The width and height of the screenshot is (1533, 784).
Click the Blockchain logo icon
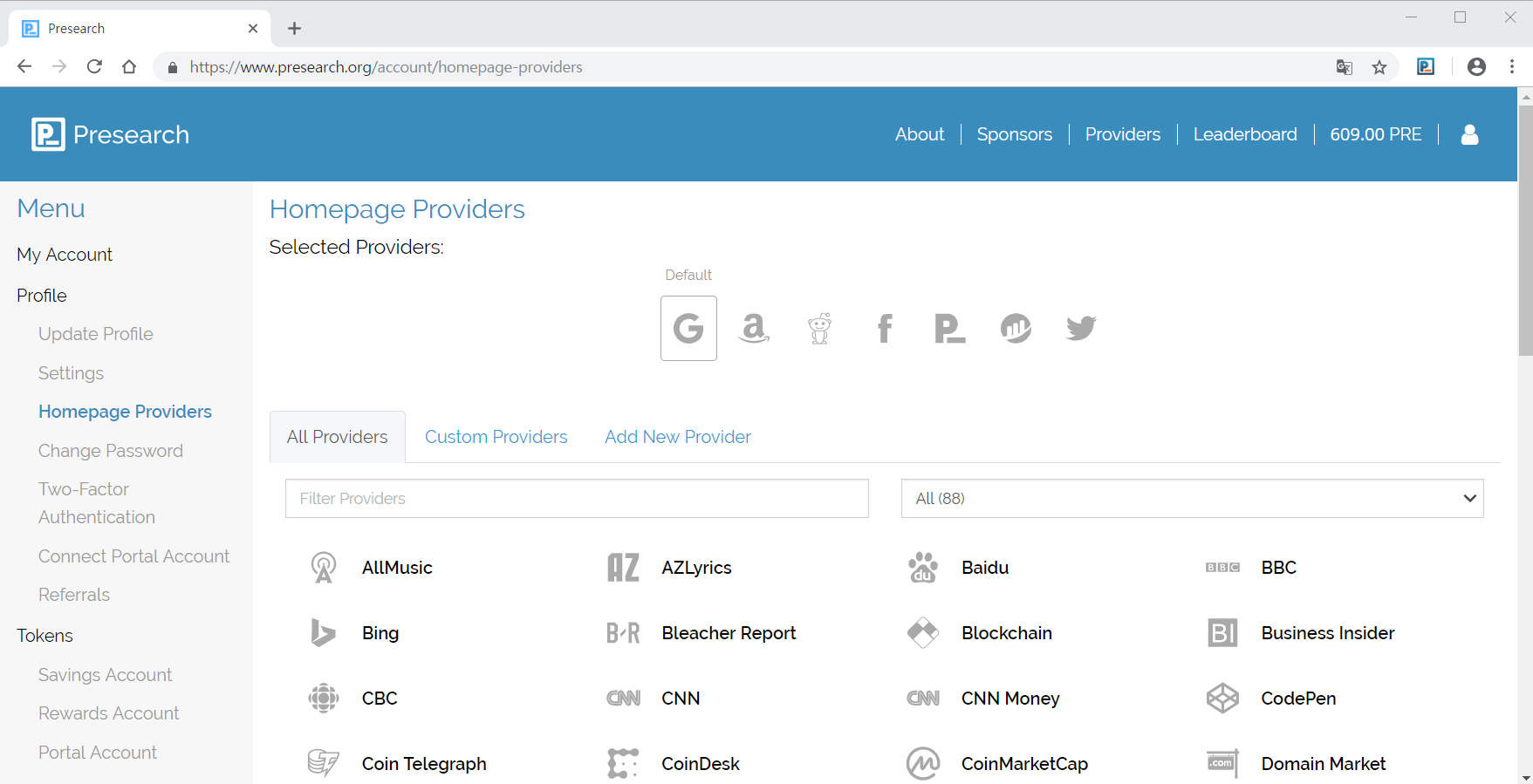click(923, 633)
